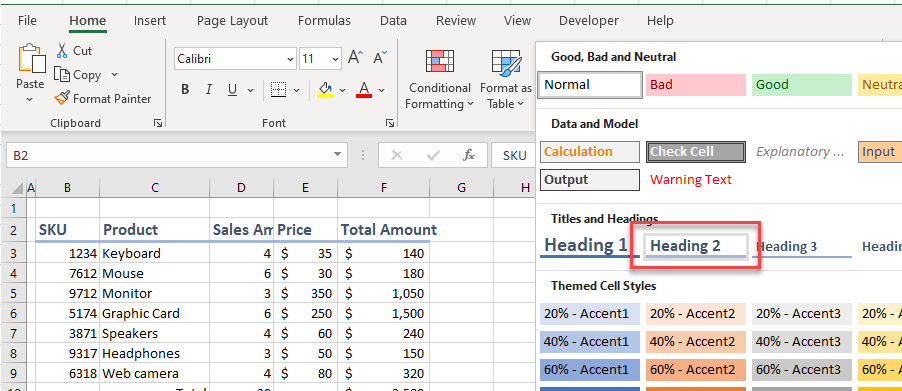
Task: Click the Decrease Font Size icon
Action: pyautogui.click(x=380, y=58)
